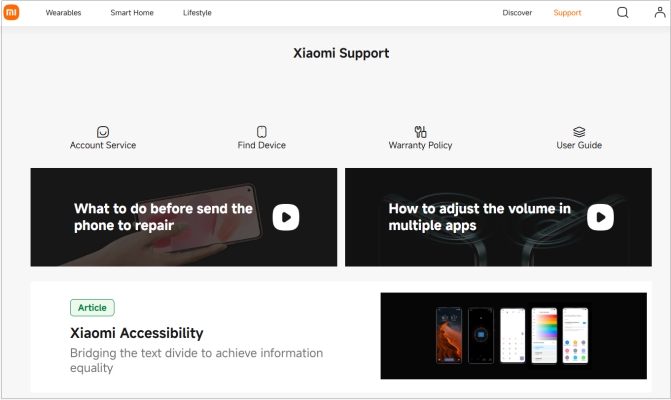Open the Wearables menu
This screenshot has height=400, width=671.
pyautogui.click(x=63, y=13)
